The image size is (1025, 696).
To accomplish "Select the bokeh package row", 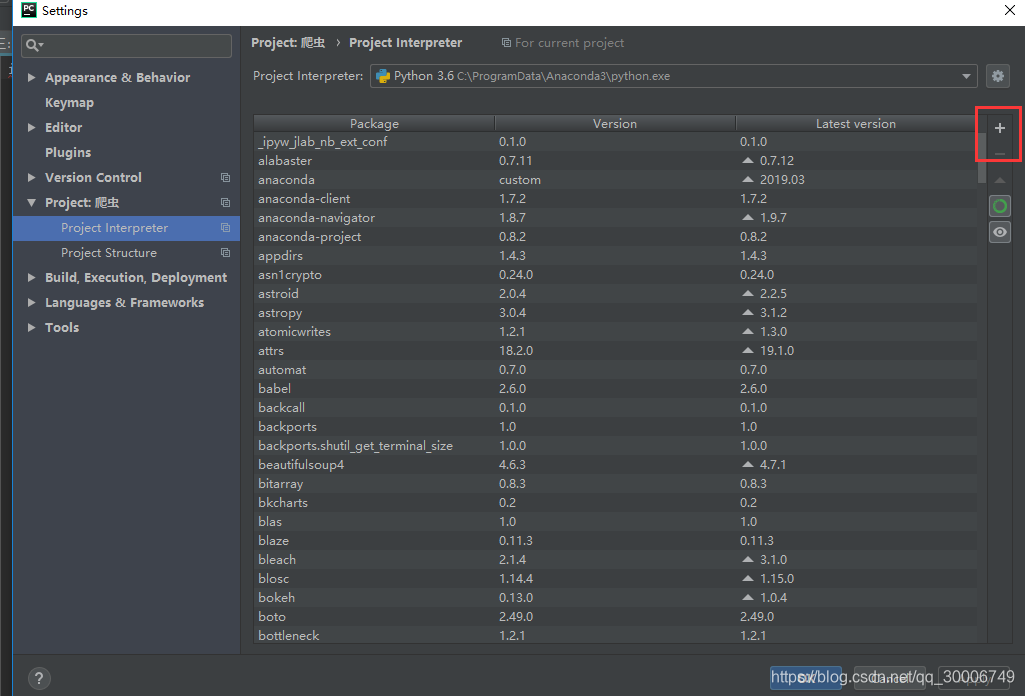I will (x=615, y=597).
